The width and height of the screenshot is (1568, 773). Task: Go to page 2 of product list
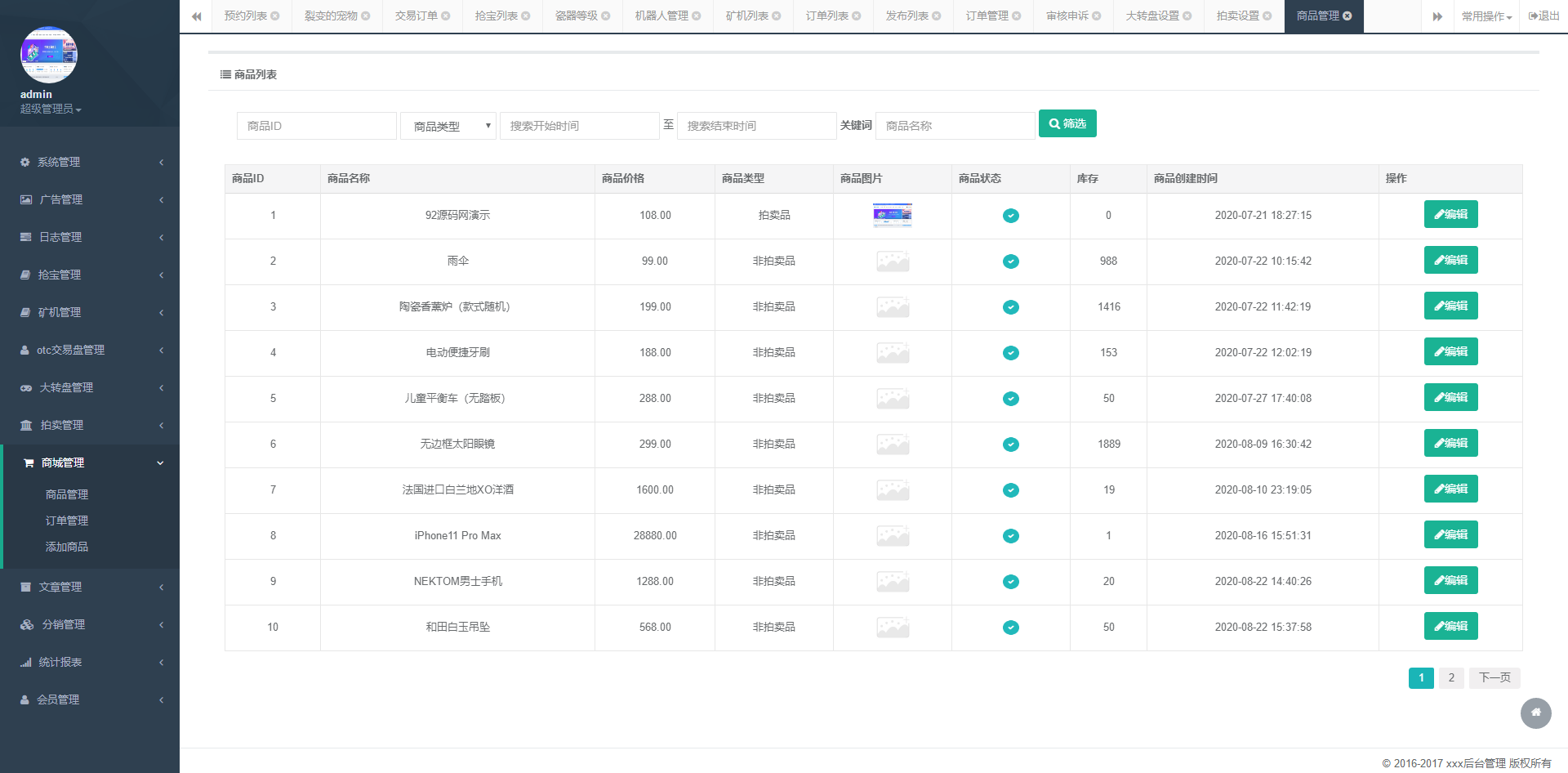[1451, 677]
